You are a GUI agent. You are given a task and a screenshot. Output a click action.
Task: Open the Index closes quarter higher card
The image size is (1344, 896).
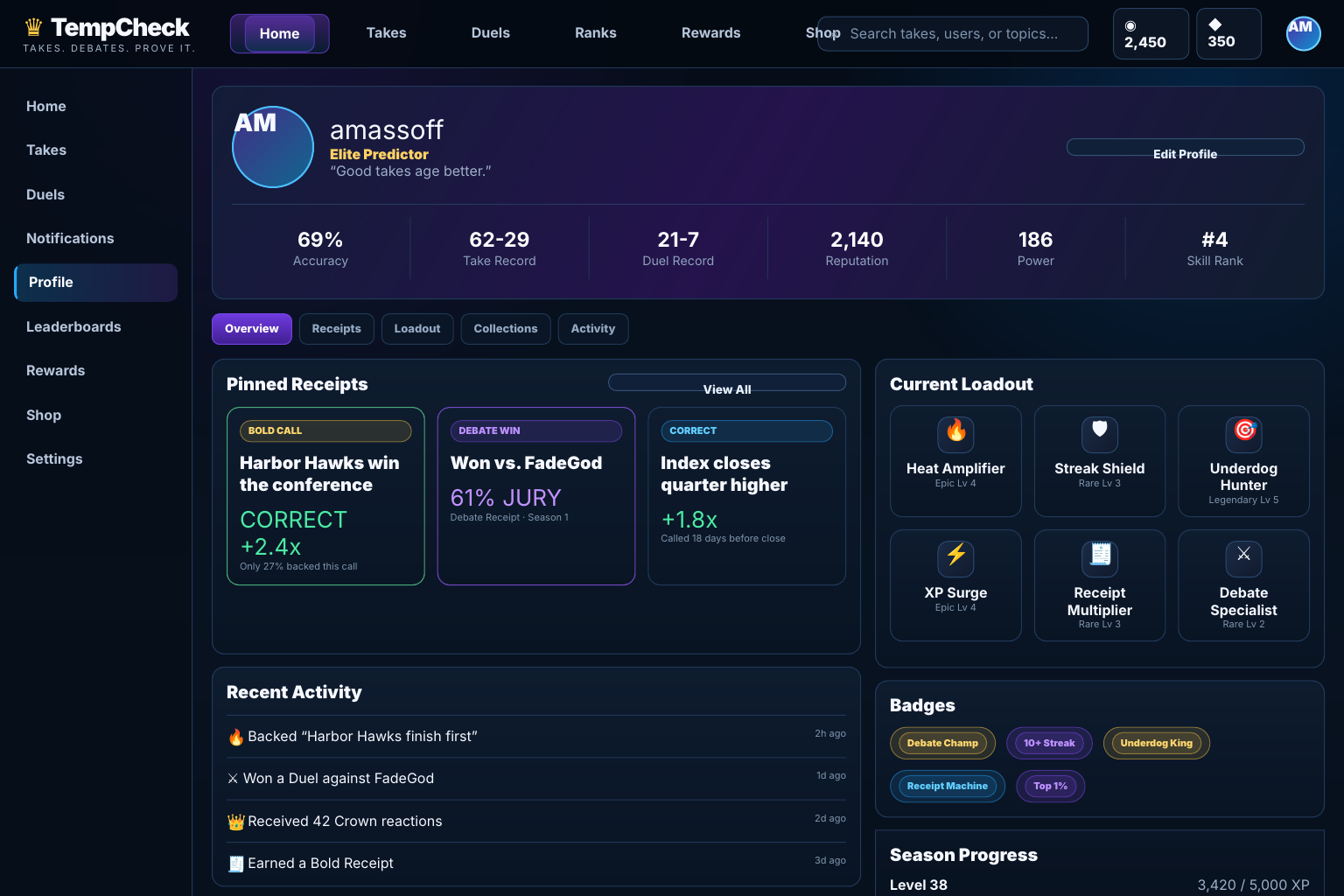(x=746, y=496)
